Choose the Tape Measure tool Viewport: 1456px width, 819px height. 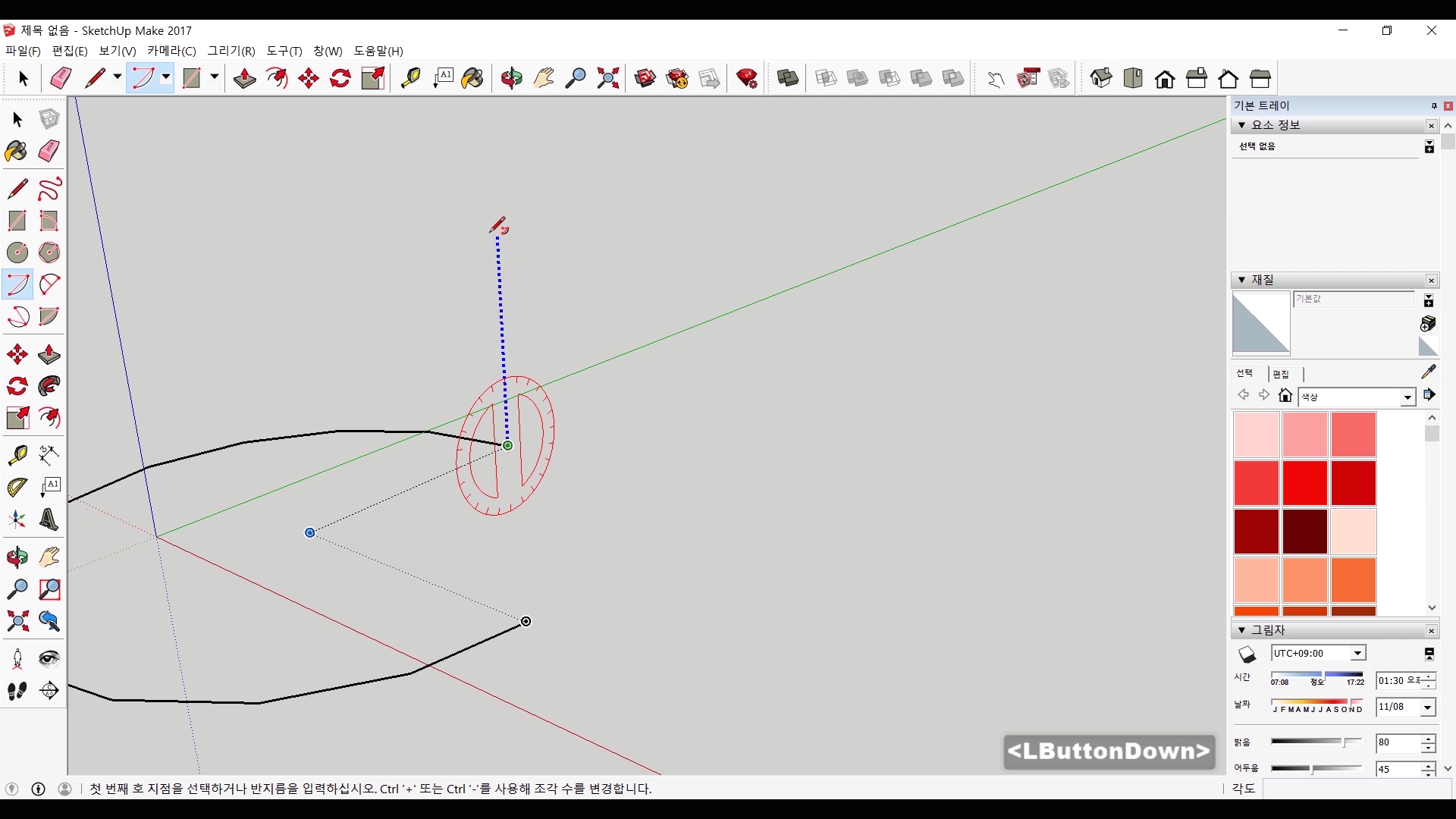pos(17,454)
